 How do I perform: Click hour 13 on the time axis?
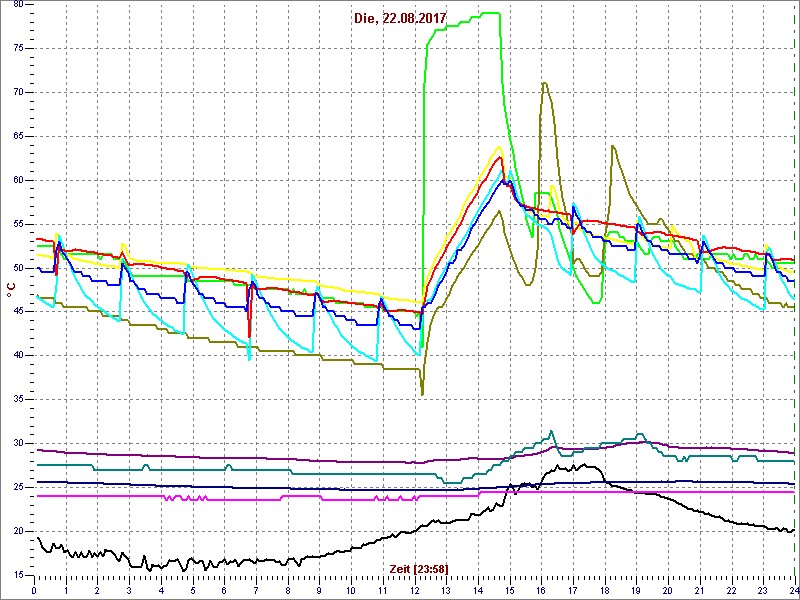click(446, 588)
